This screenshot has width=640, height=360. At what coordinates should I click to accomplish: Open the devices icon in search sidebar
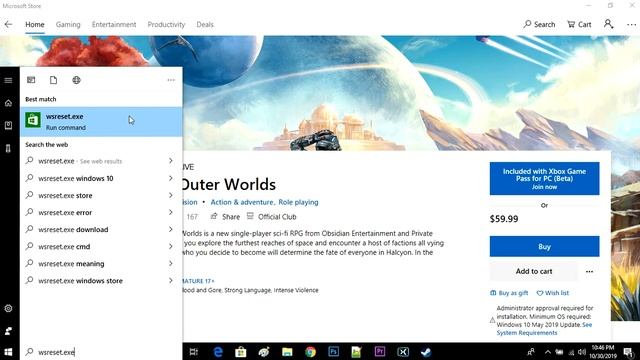[8, 148]
